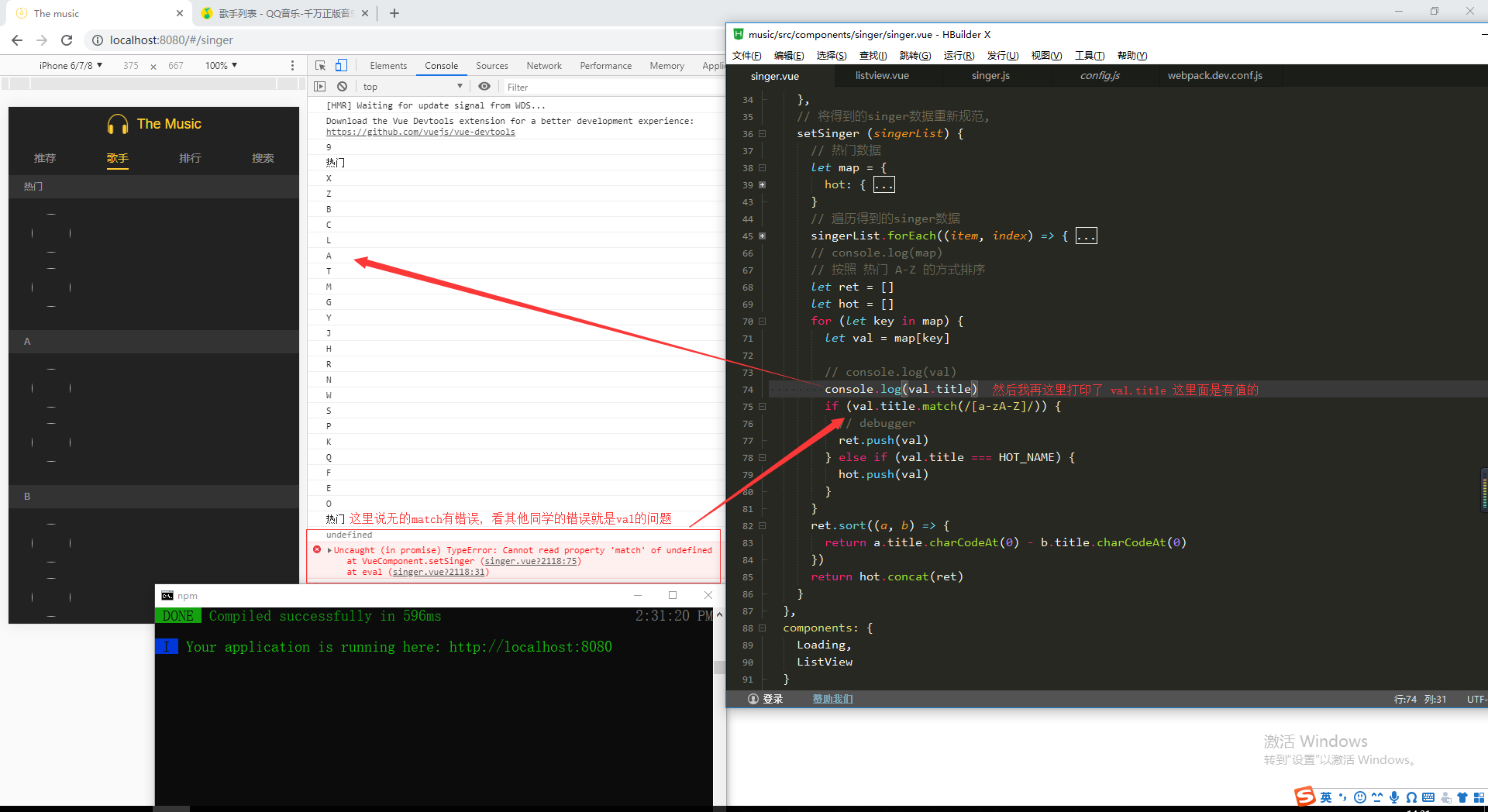The width and height of the screenshot is (1488, 812).
Task: Click the Sogou input method S logo
Action: [1305, 797]
